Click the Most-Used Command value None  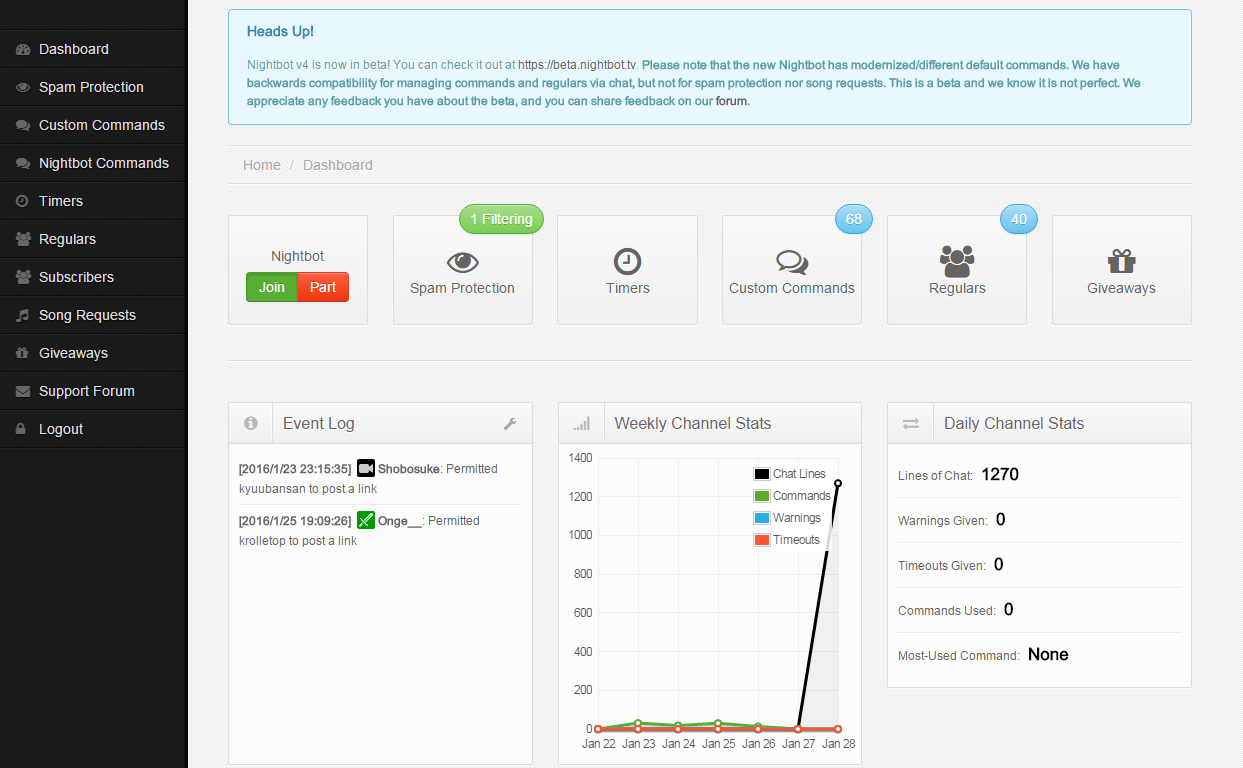[x=1048, y=654]
